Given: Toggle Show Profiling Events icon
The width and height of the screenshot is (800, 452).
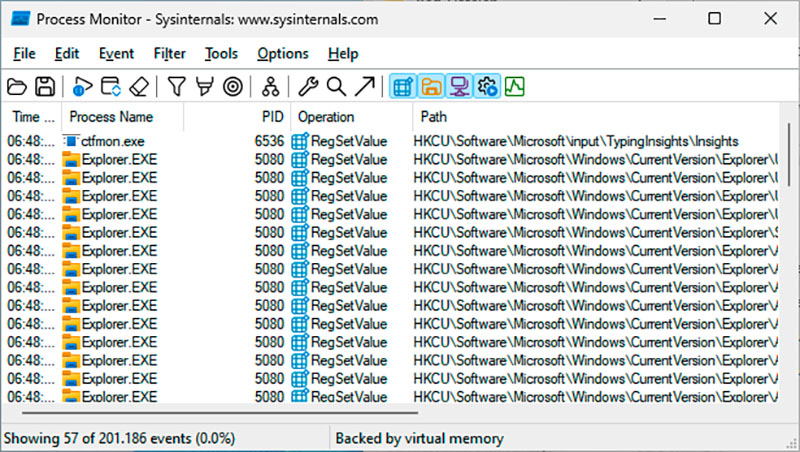Looking at the screenshot, I should 515,86.
